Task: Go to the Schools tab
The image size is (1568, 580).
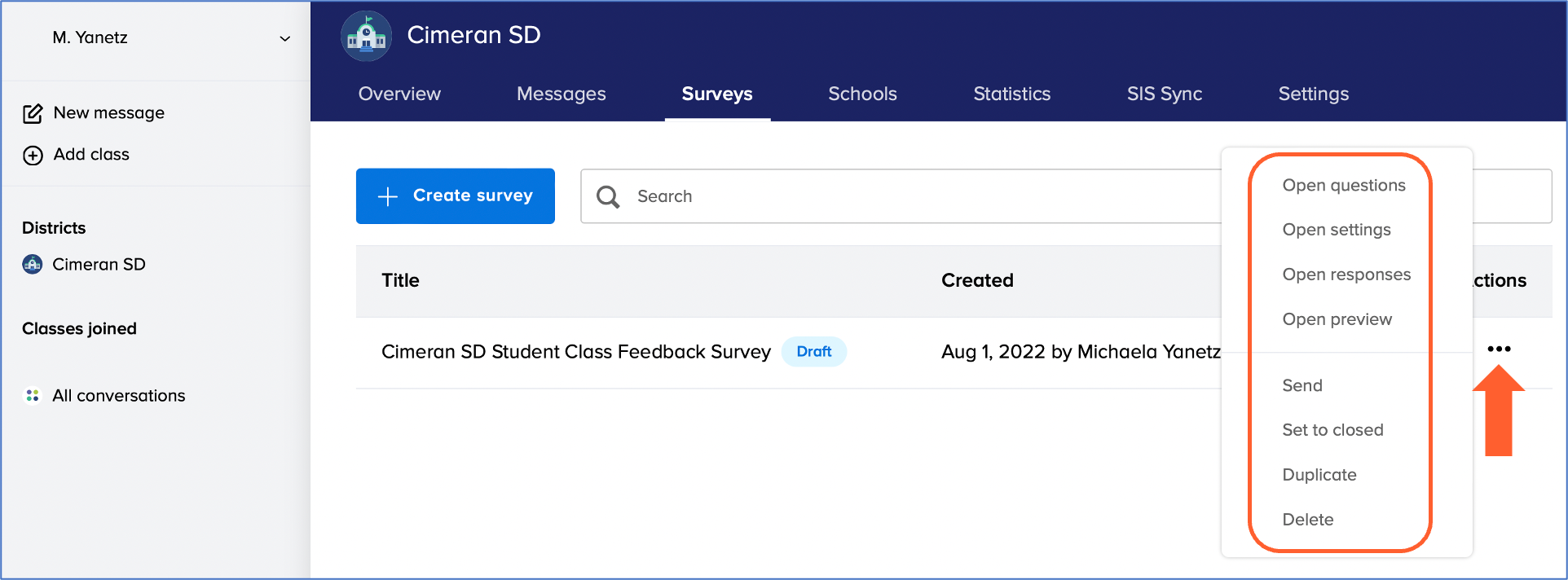Action: click(862, 94)
